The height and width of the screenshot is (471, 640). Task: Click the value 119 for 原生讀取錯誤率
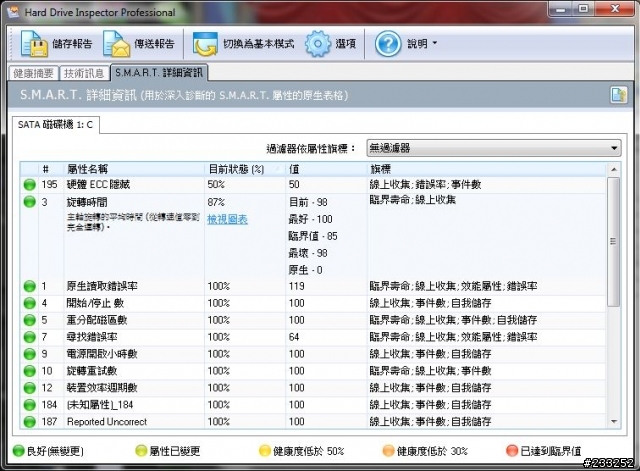click(297, 286)
